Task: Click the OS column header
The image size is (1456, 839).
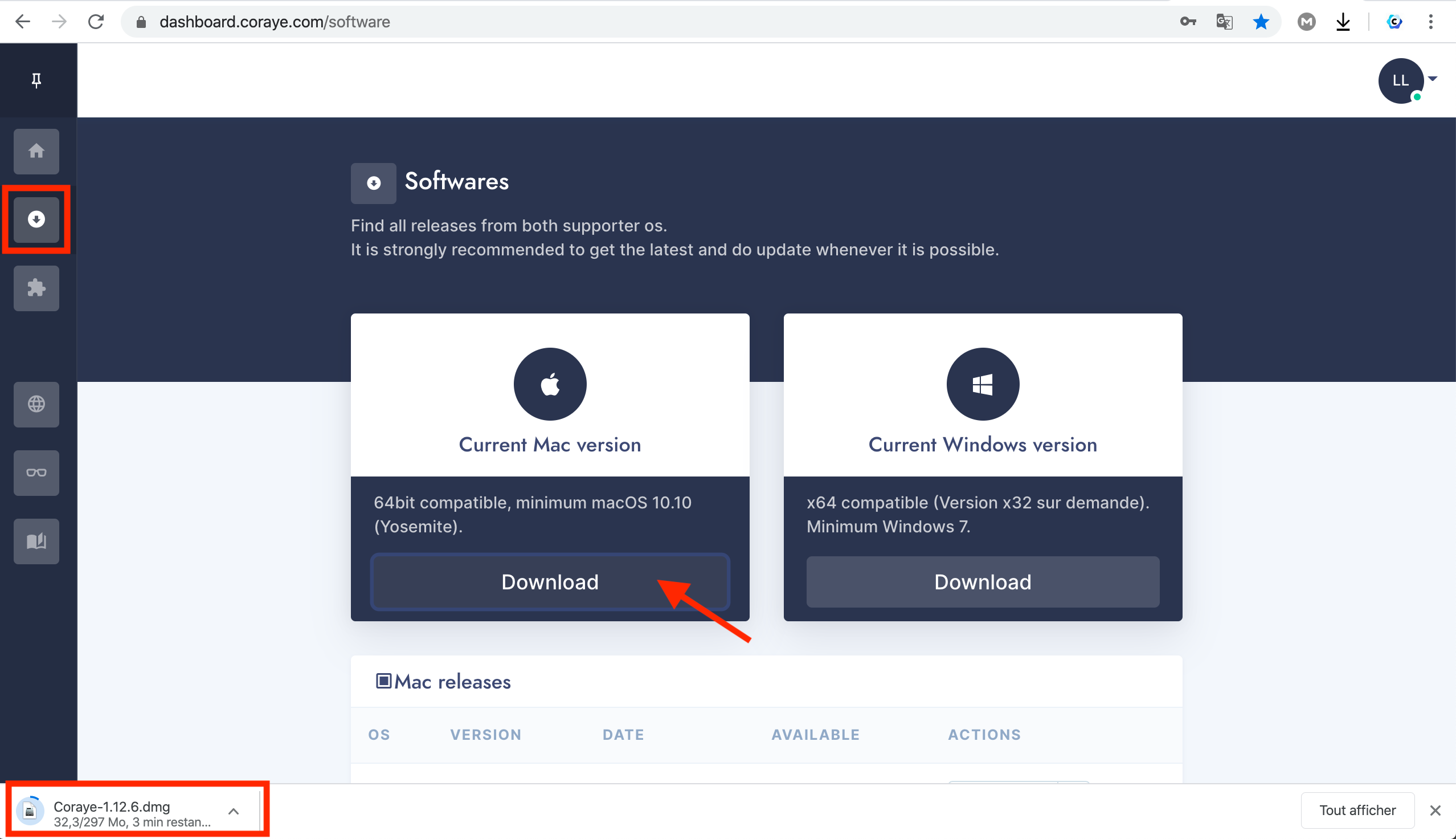Action: 379,735
